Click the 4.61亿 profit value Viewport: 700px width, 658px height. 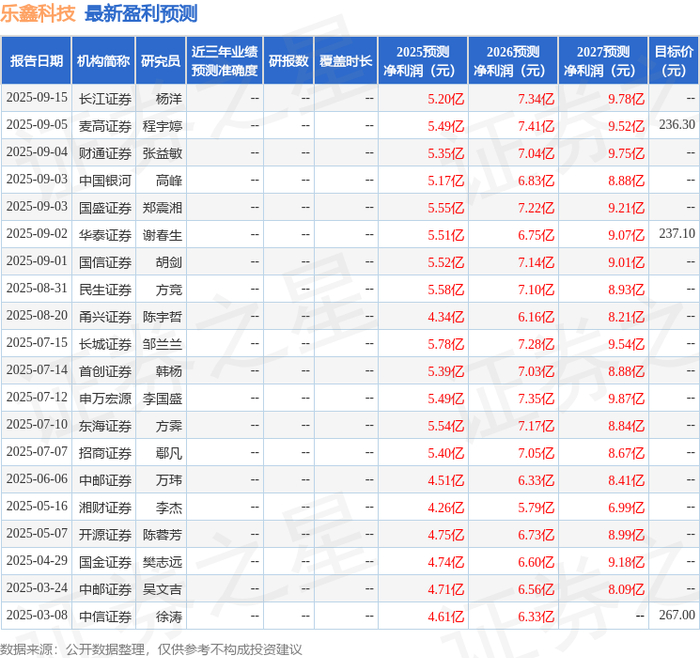(446, 616)
